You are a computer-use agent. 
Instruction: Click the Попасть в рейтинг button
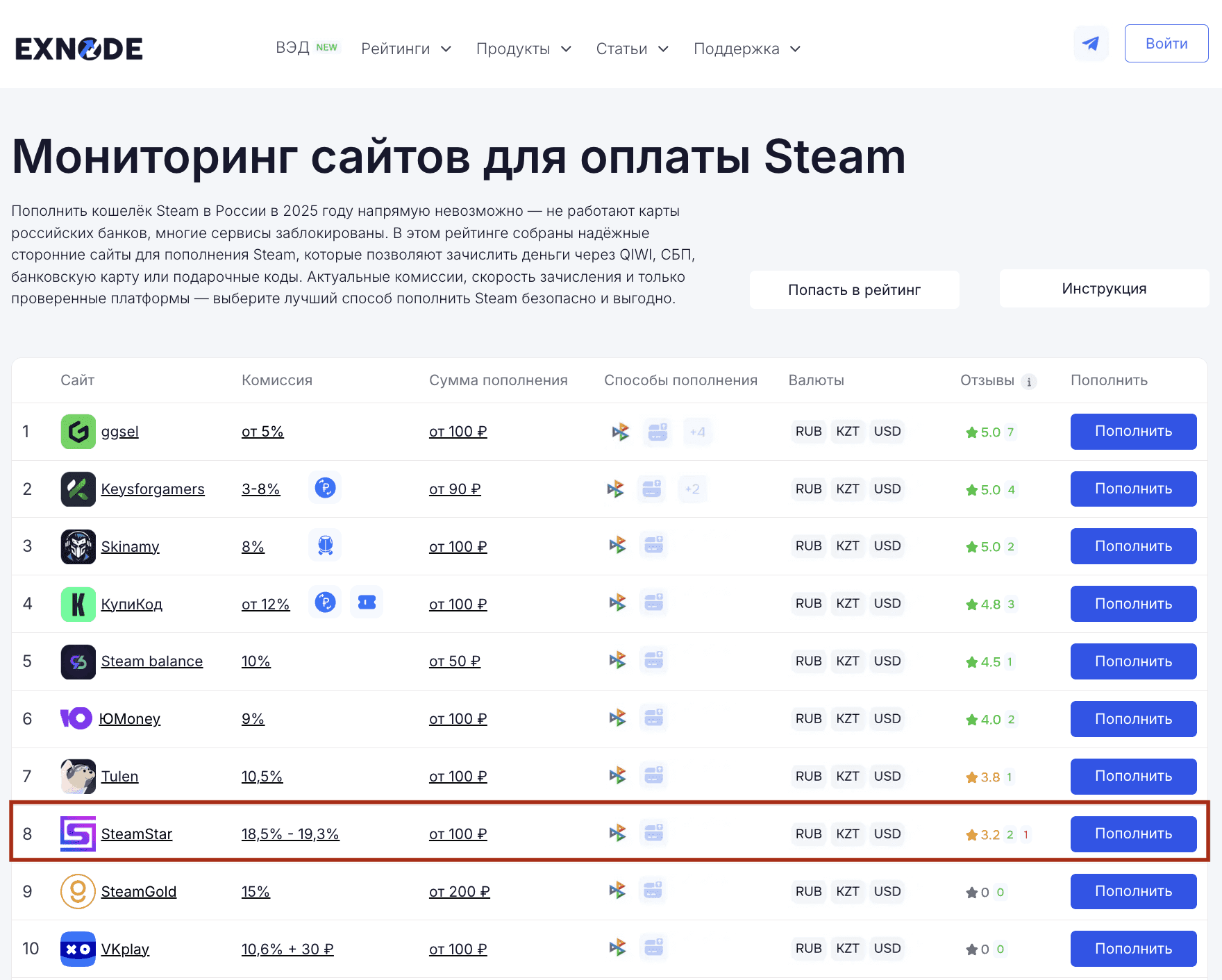point(854,290)
